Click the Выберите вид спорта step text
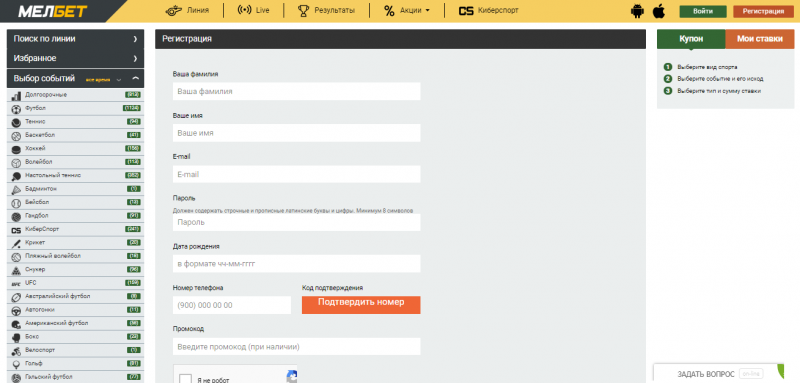 [707, 67]
